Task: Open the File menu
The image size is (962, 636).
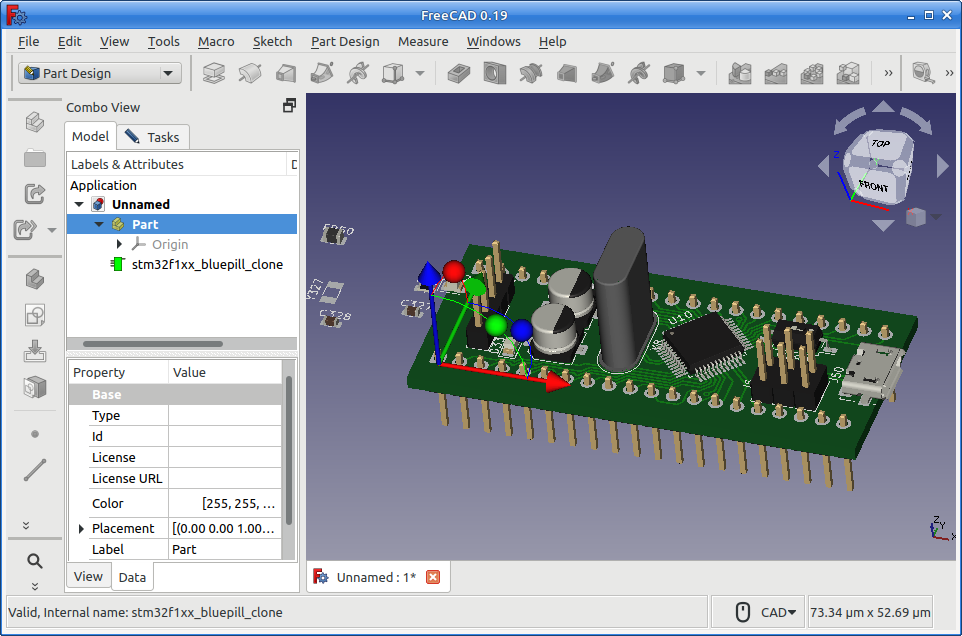Action: pos(28,42)
